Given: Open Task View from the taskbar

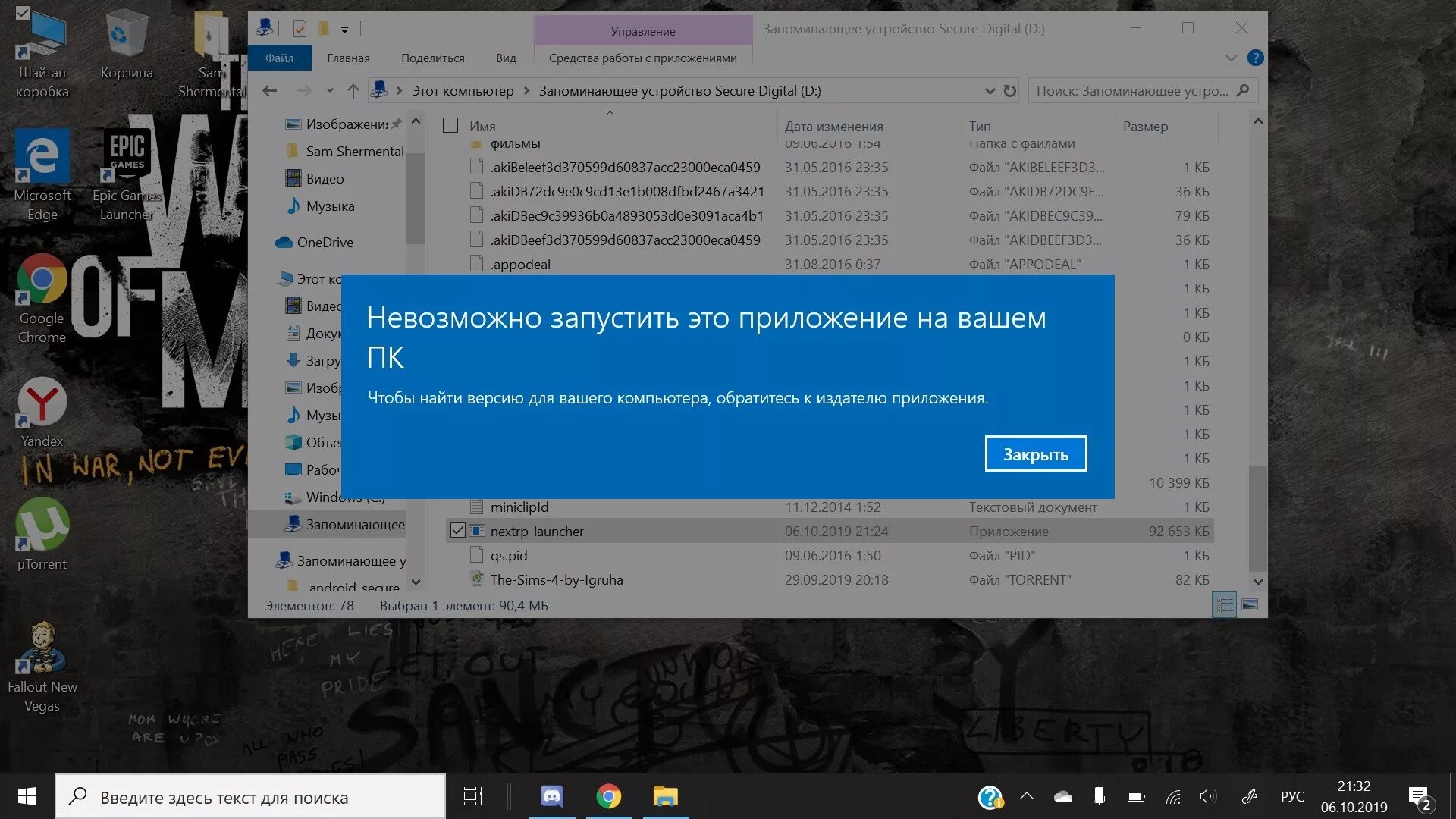Looking at the screenshot, I should [473, 796].
